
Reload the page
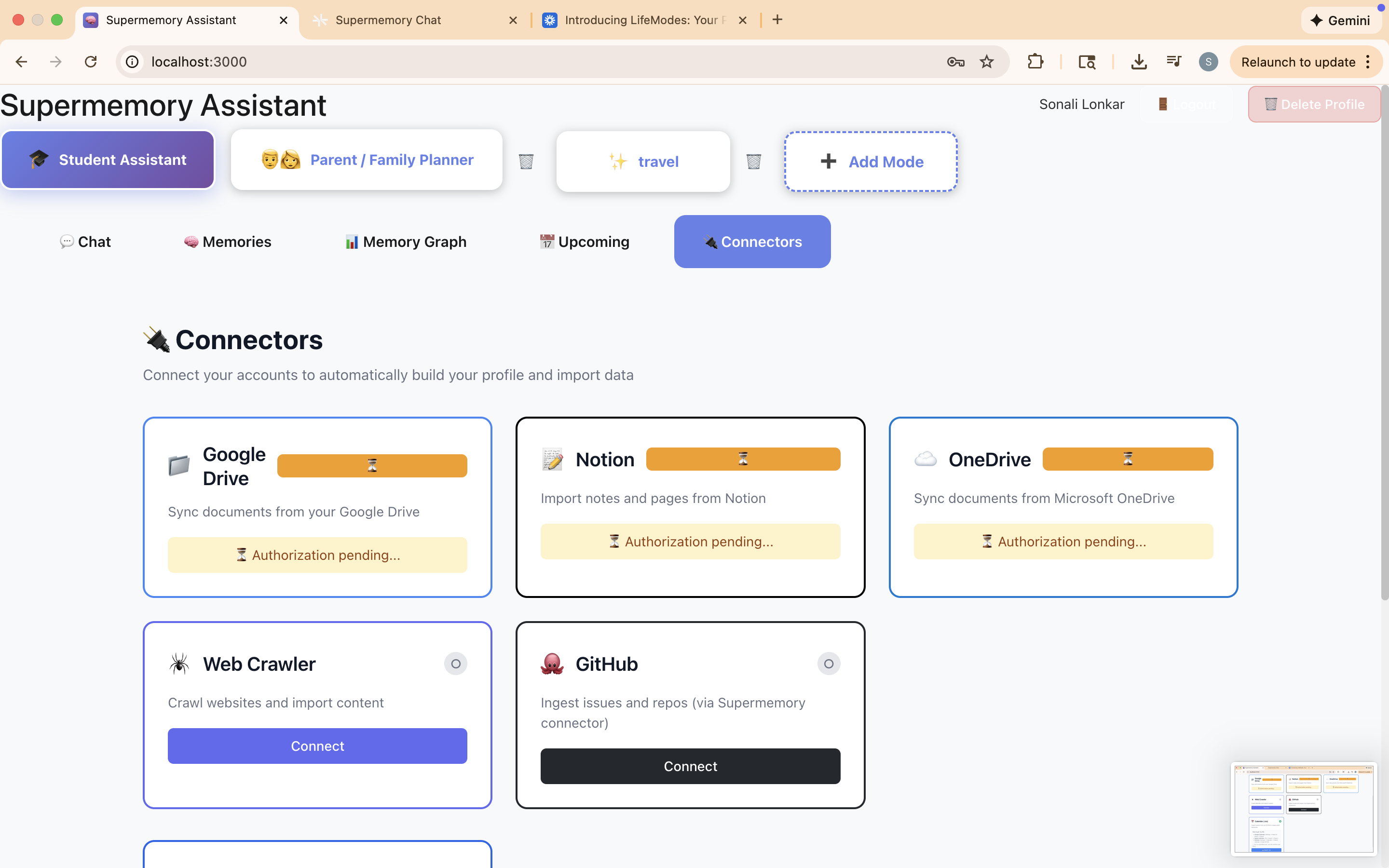coord(91,61)
